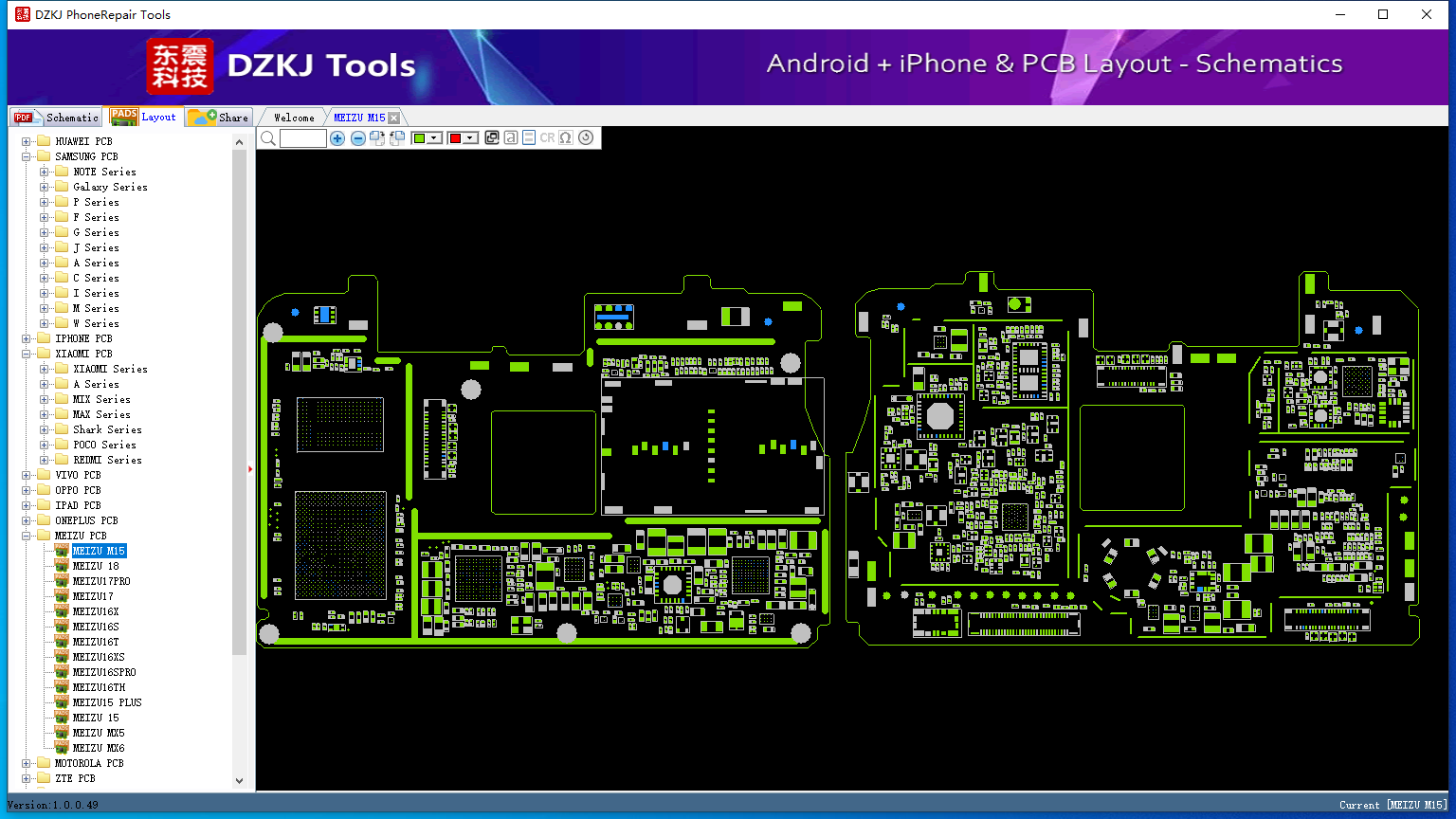Open the green color dropdown arrow
The width and height of the screenshot is (1456, 819).
(x=435, y=138)
